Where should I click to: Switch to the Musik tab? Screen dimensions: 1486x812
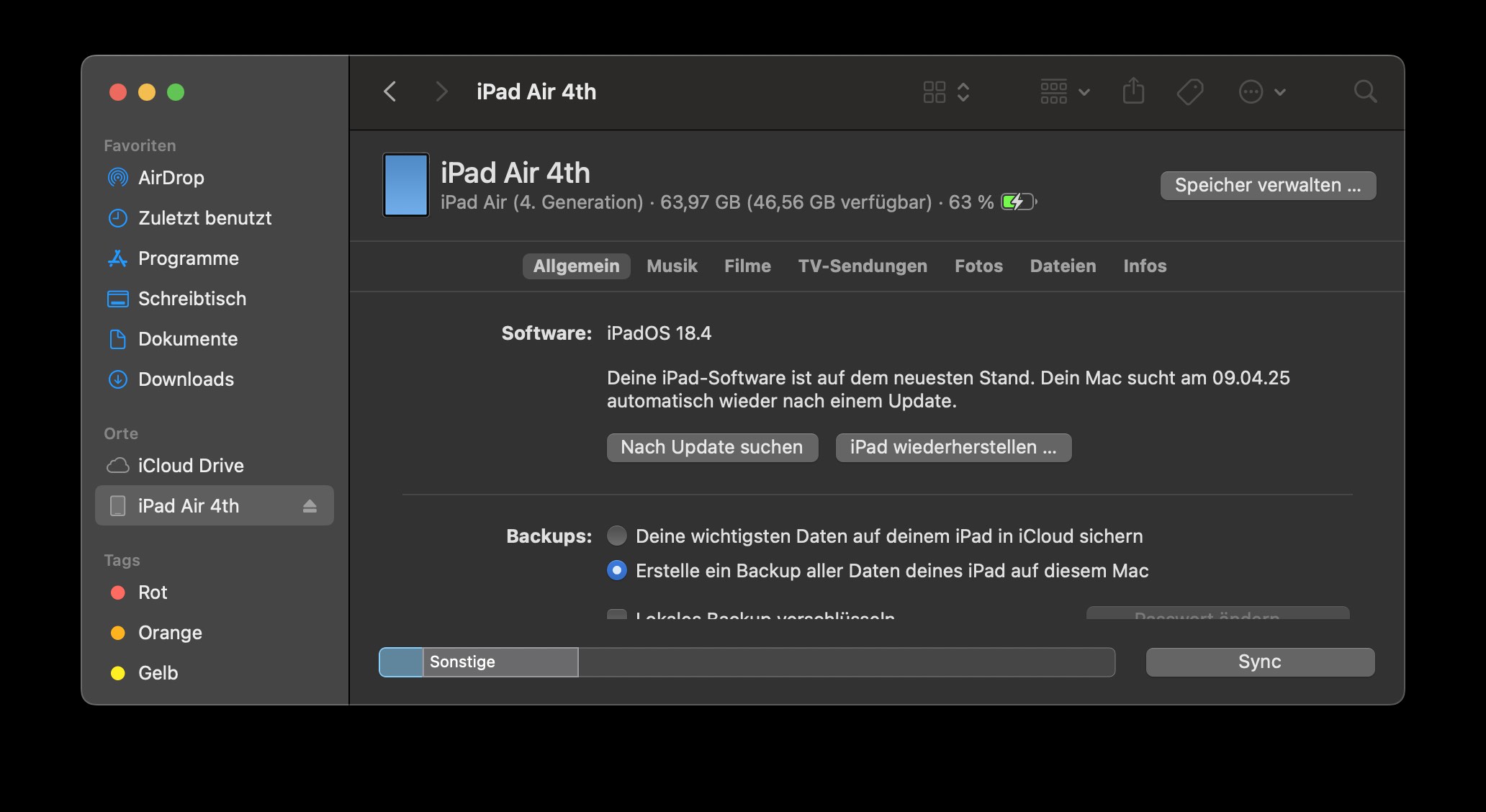coord(672,266)
